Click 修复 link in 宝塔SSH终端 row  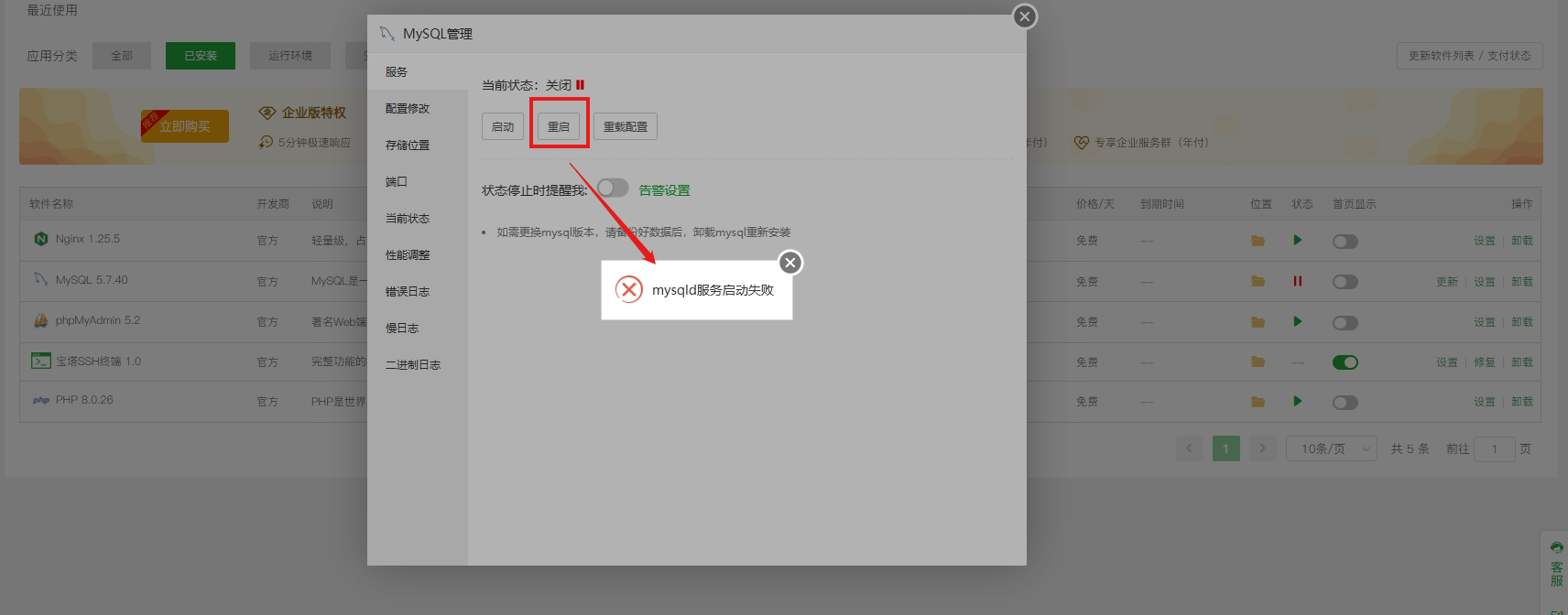pos(1485,362)
